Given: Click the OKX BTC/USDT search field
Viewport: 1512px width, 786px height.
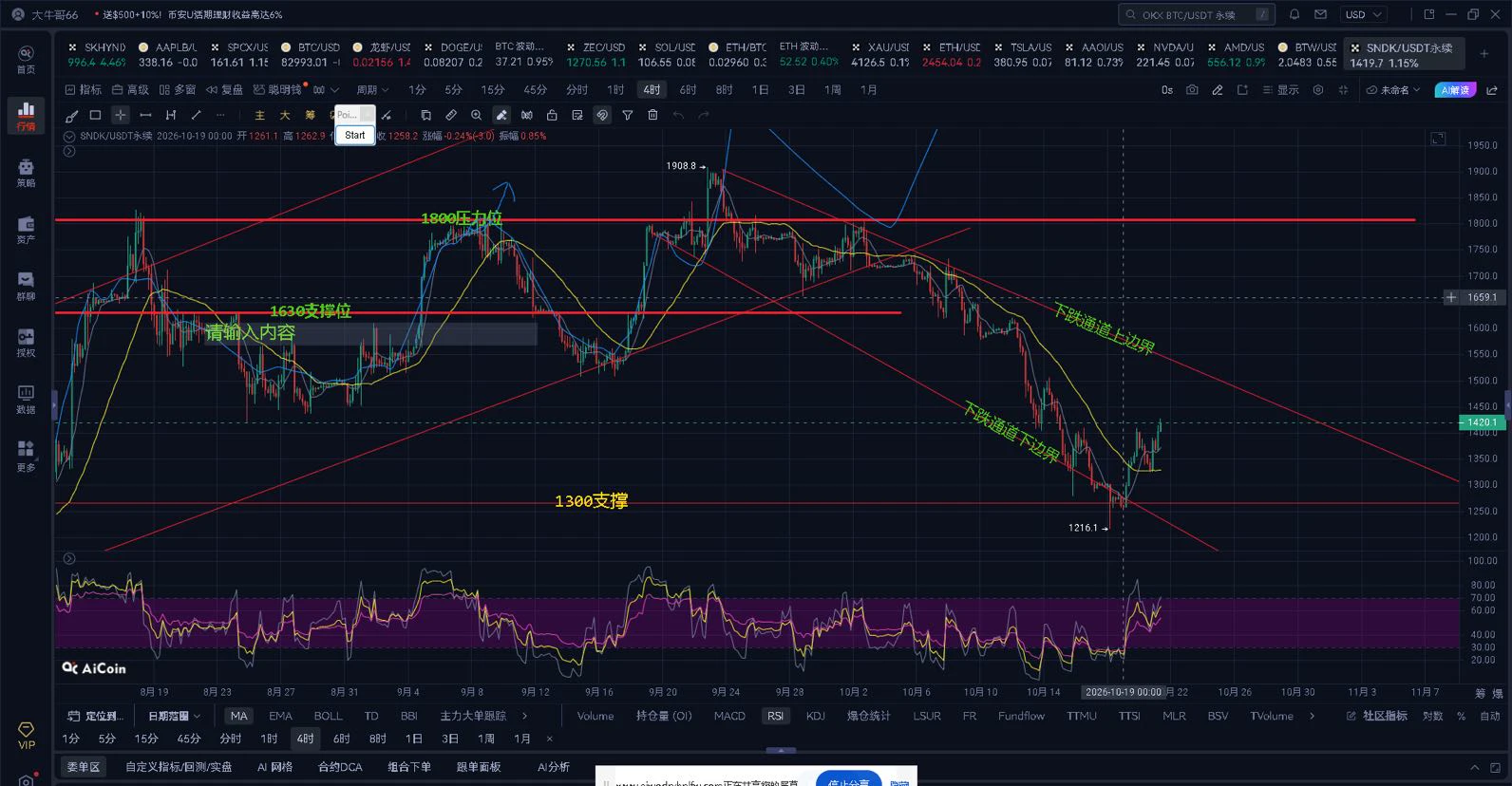Looking at the screenshot, I should pyautogui.click(x=1196, y=14).
